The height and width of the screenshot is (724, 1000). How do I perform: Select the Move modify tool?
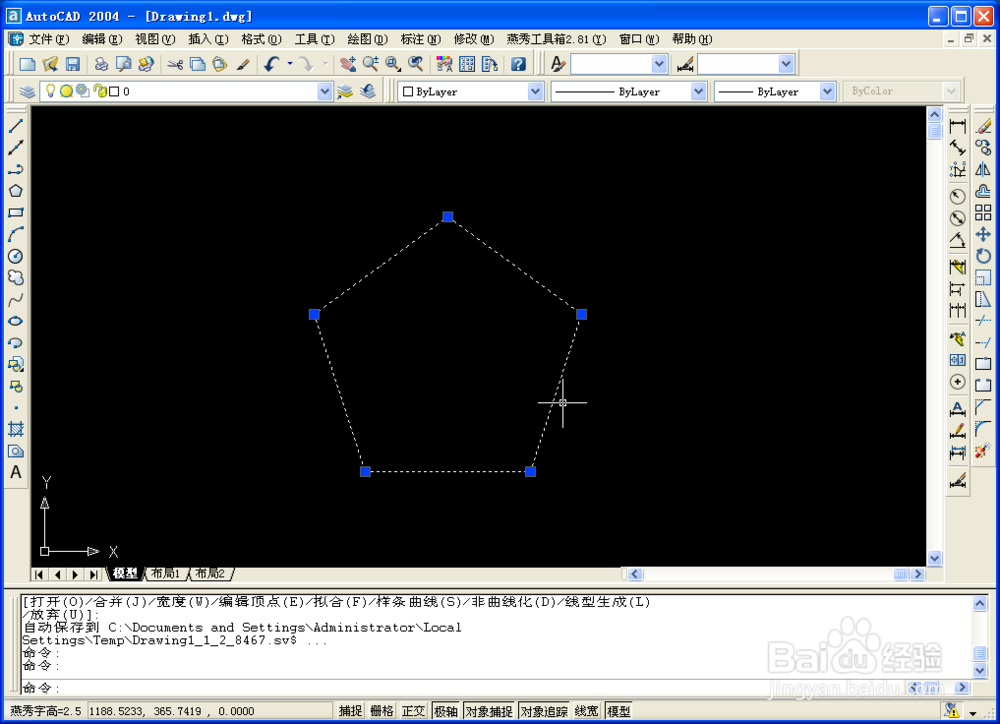tap(983, 234)
